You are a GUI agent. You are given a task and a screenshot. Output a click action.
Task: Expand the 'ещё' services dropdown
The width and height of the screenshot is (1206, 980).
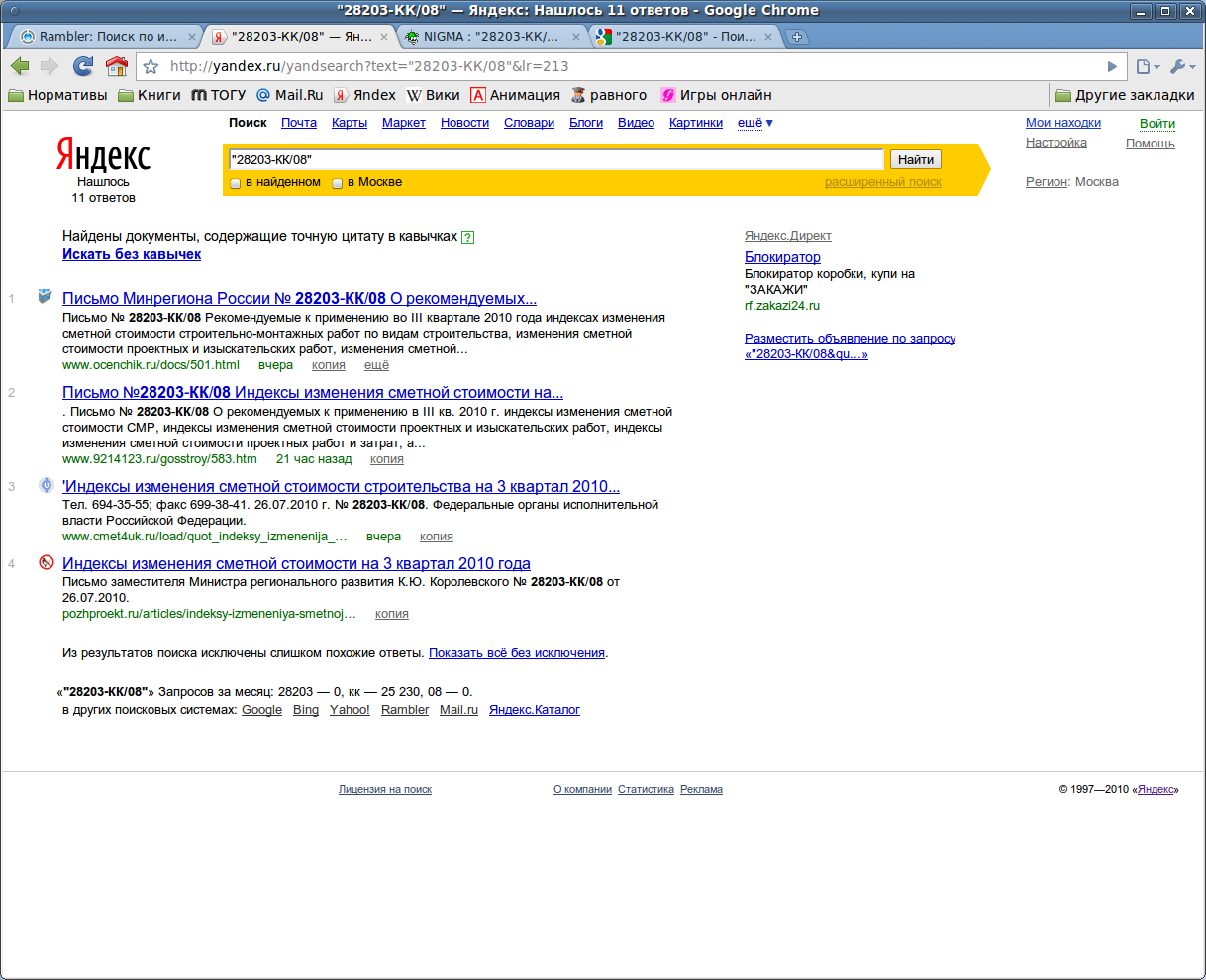tap(754, 123)
